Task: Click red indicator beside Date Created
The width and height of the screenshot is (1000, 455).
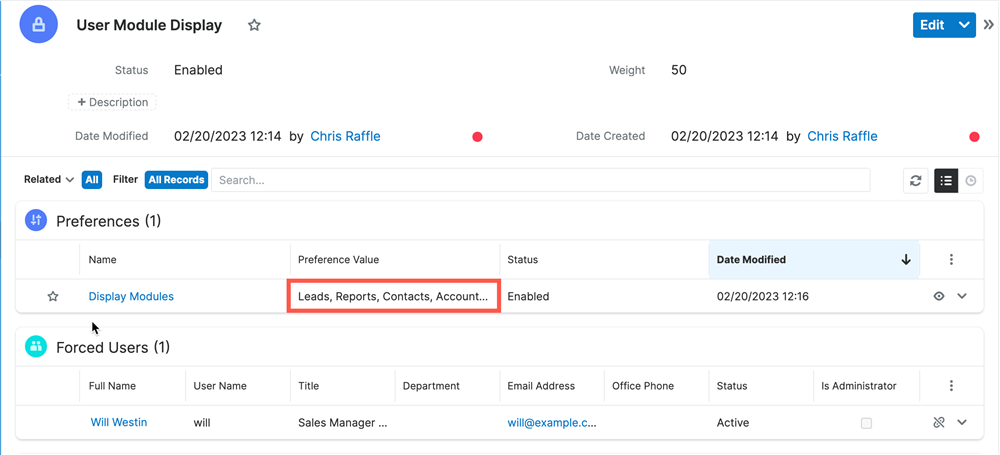Action: click(x=974, y=137)
